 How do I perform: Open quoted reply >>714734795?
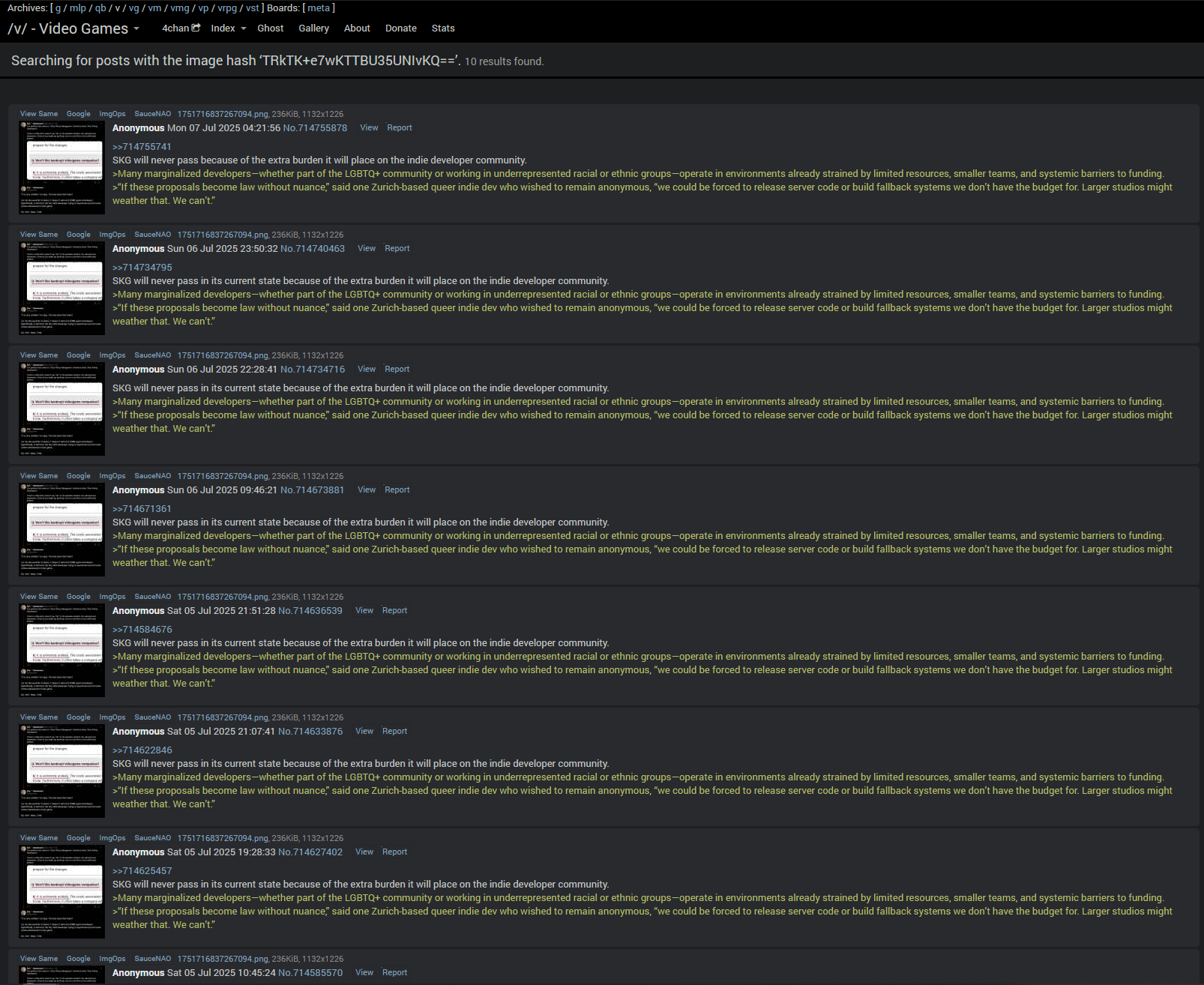coord(142,268)
